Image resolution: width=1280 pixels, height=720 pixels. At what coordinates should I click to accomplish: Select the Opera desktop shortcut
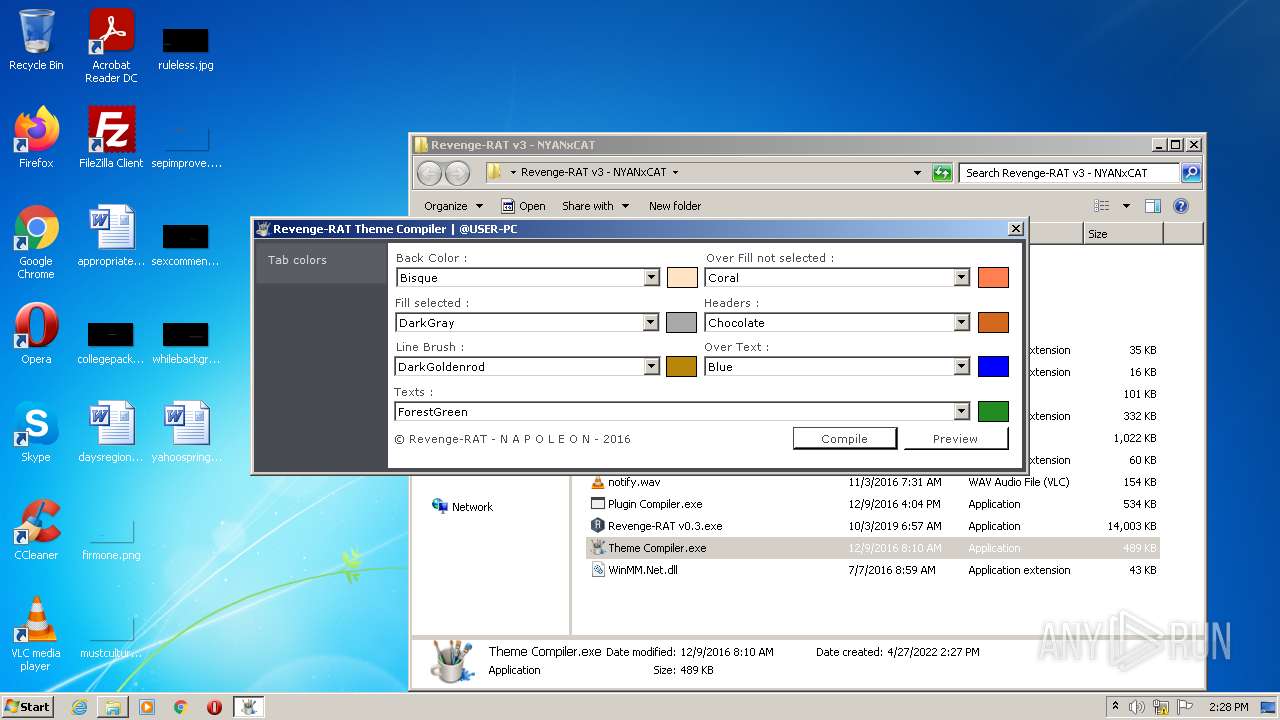(36, 334)
